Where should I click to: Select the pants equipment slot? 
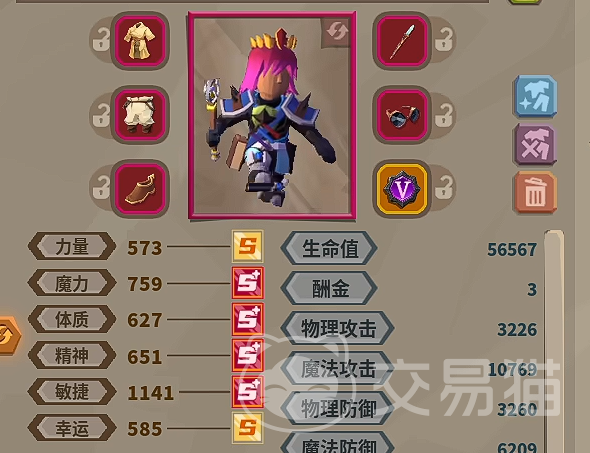(140, 114)
